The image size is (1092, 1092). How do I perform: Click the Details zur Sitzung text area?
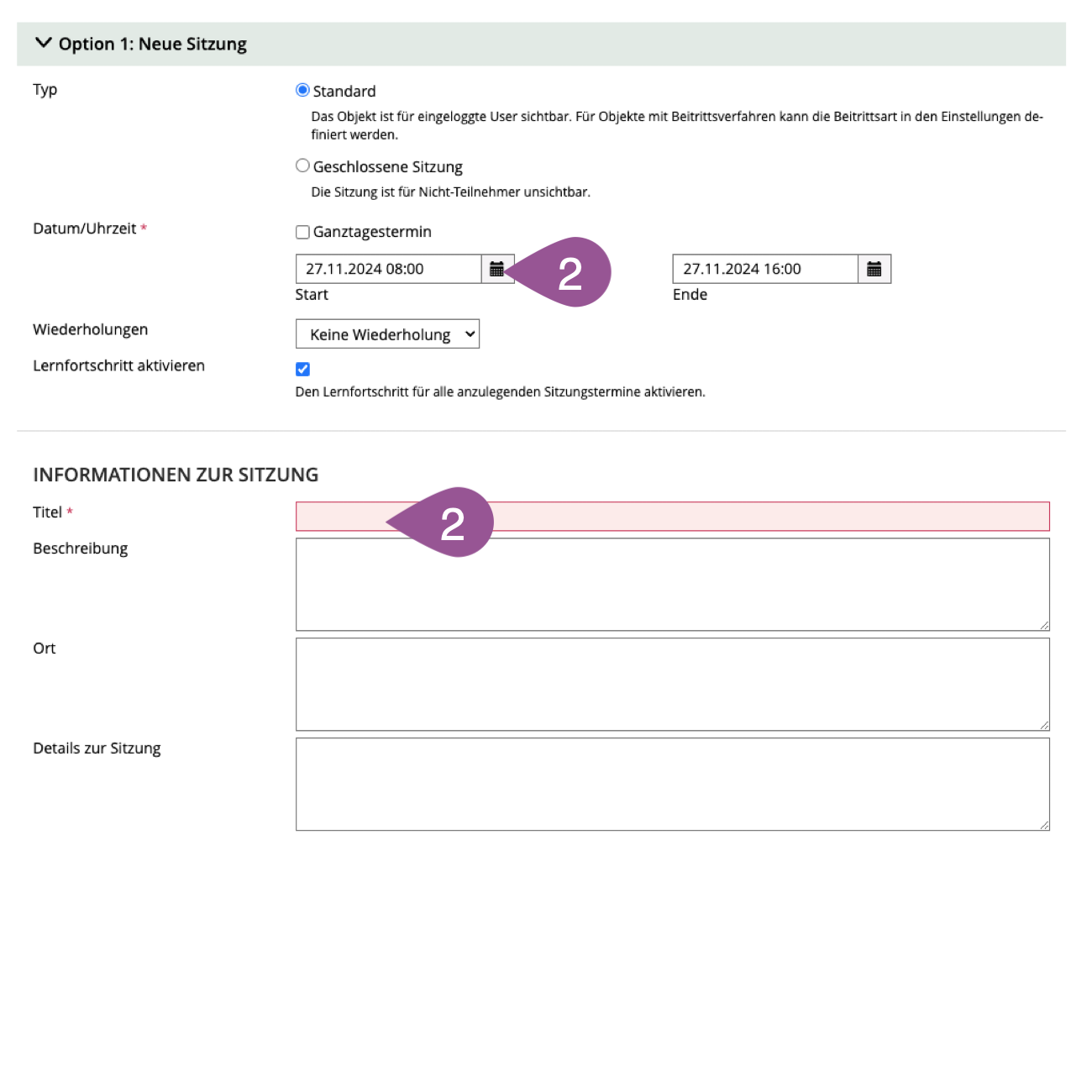click(x=672, y=785)
